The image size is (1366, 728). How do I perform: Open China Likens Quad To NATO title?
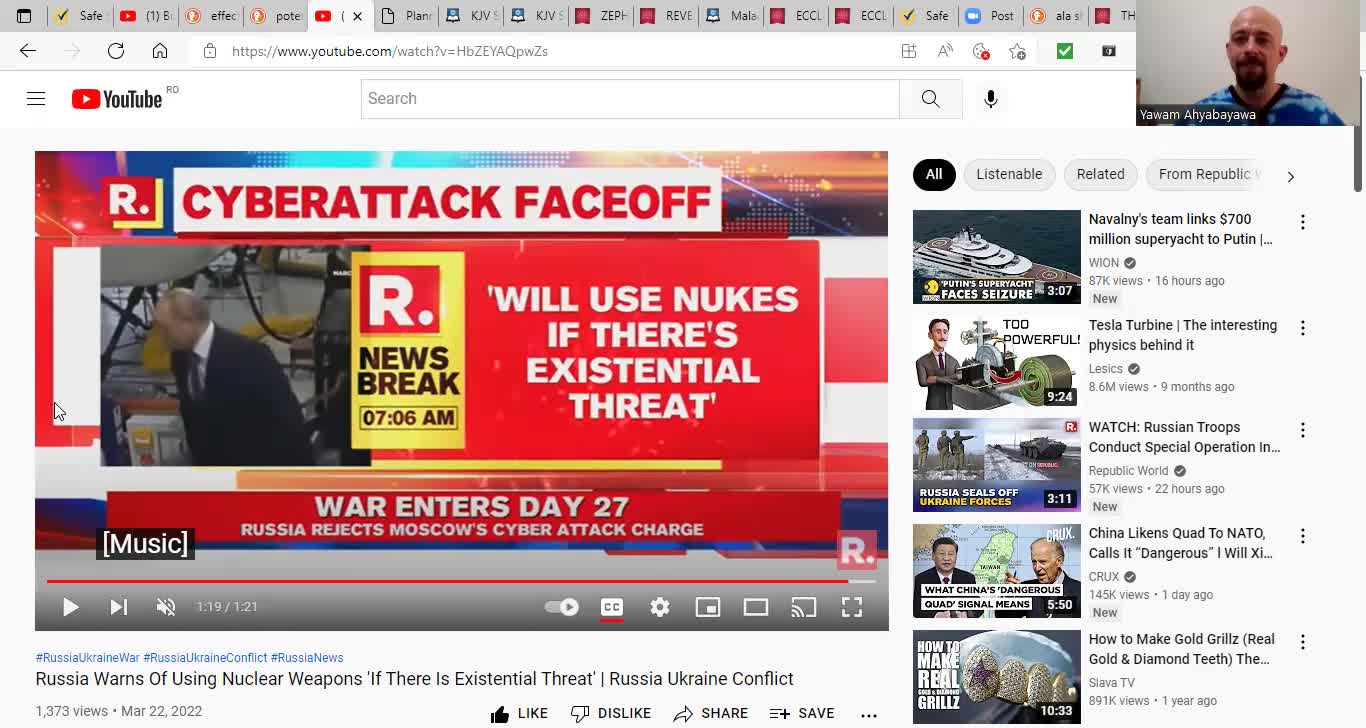click(x=1180, y=543)
